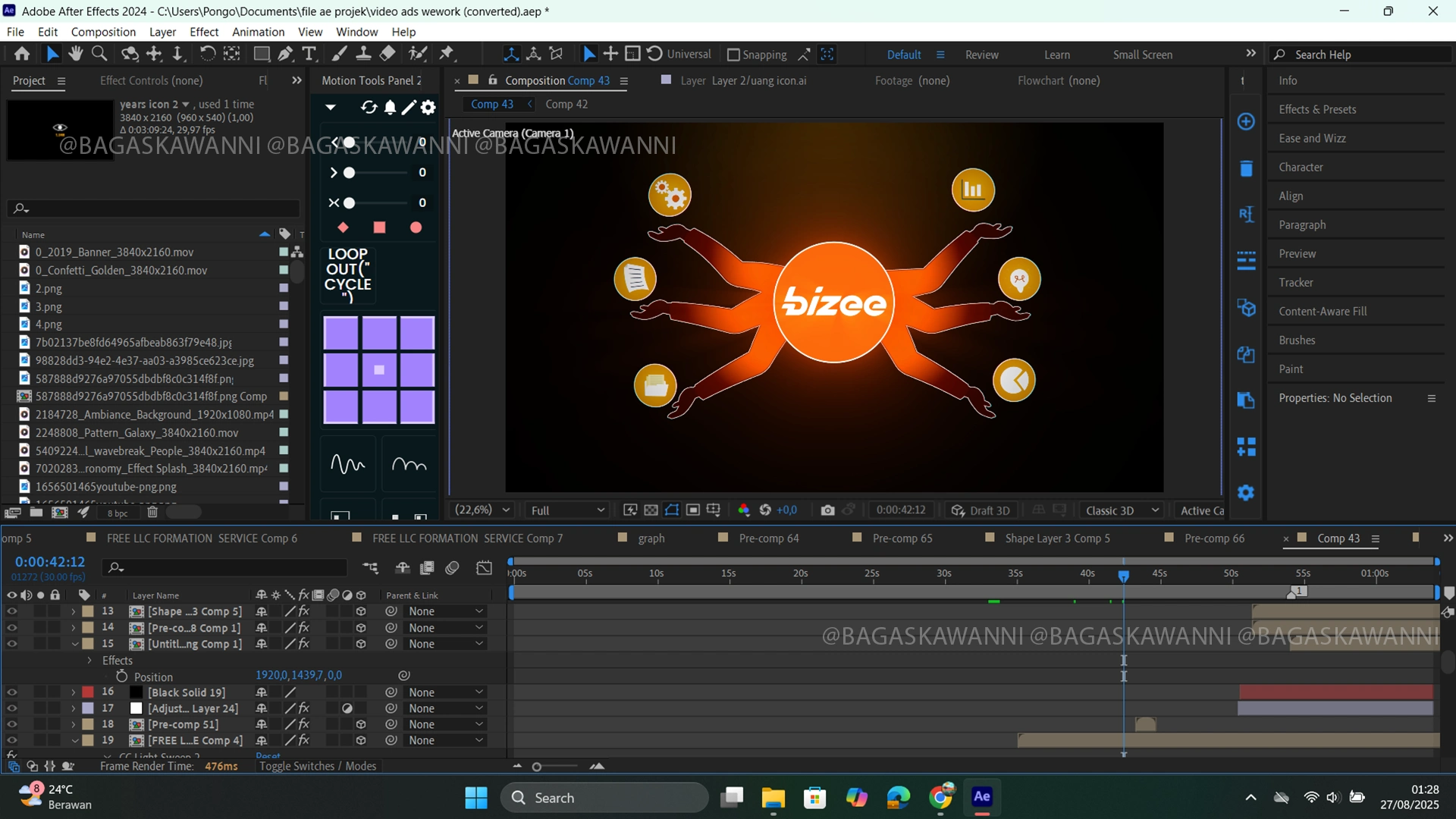Open the Effect Controls (none) tab
This screenshot has width=1456, height=819.
(151, 80)
